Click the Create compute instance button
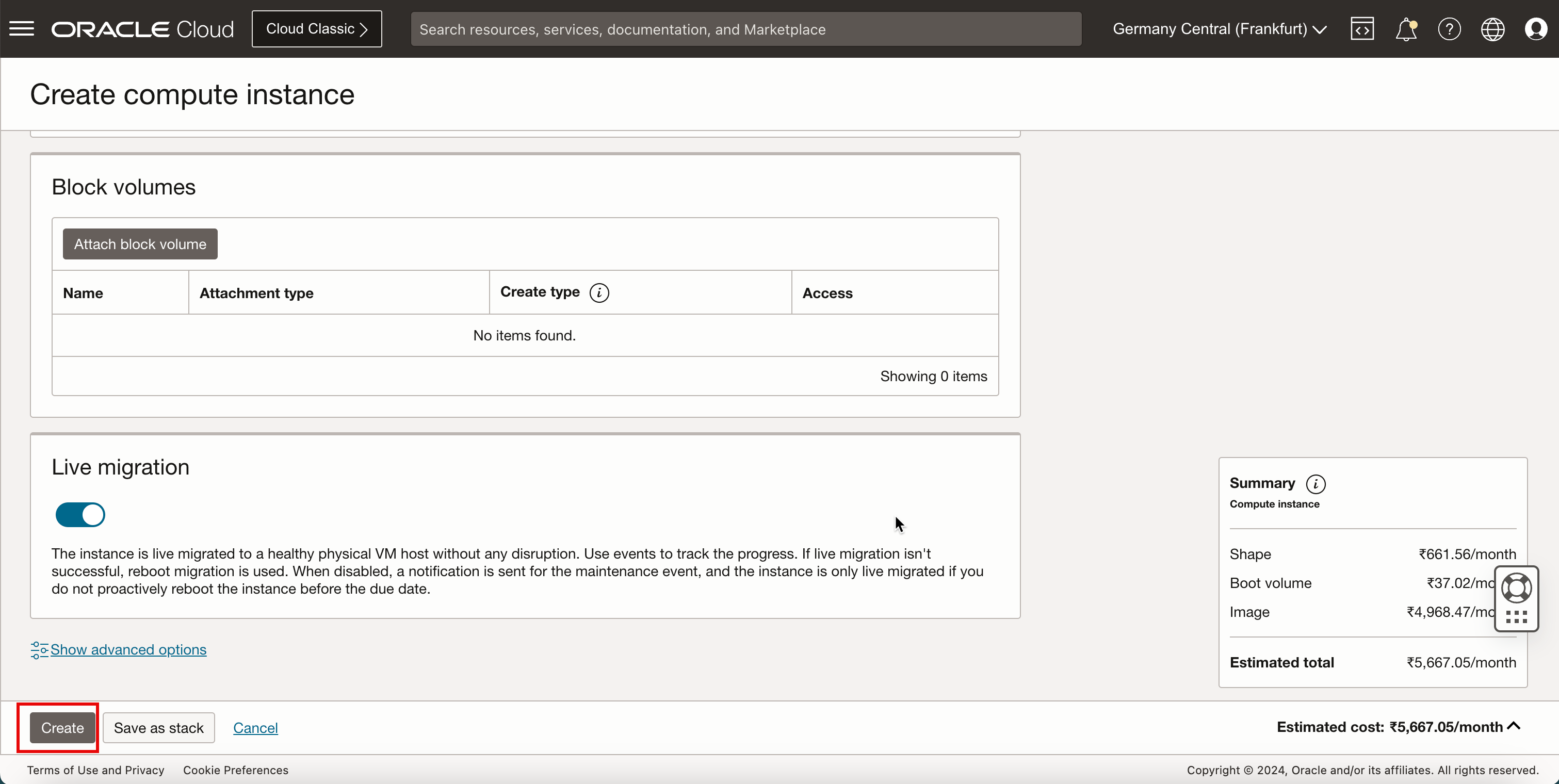 click(62, 728)
